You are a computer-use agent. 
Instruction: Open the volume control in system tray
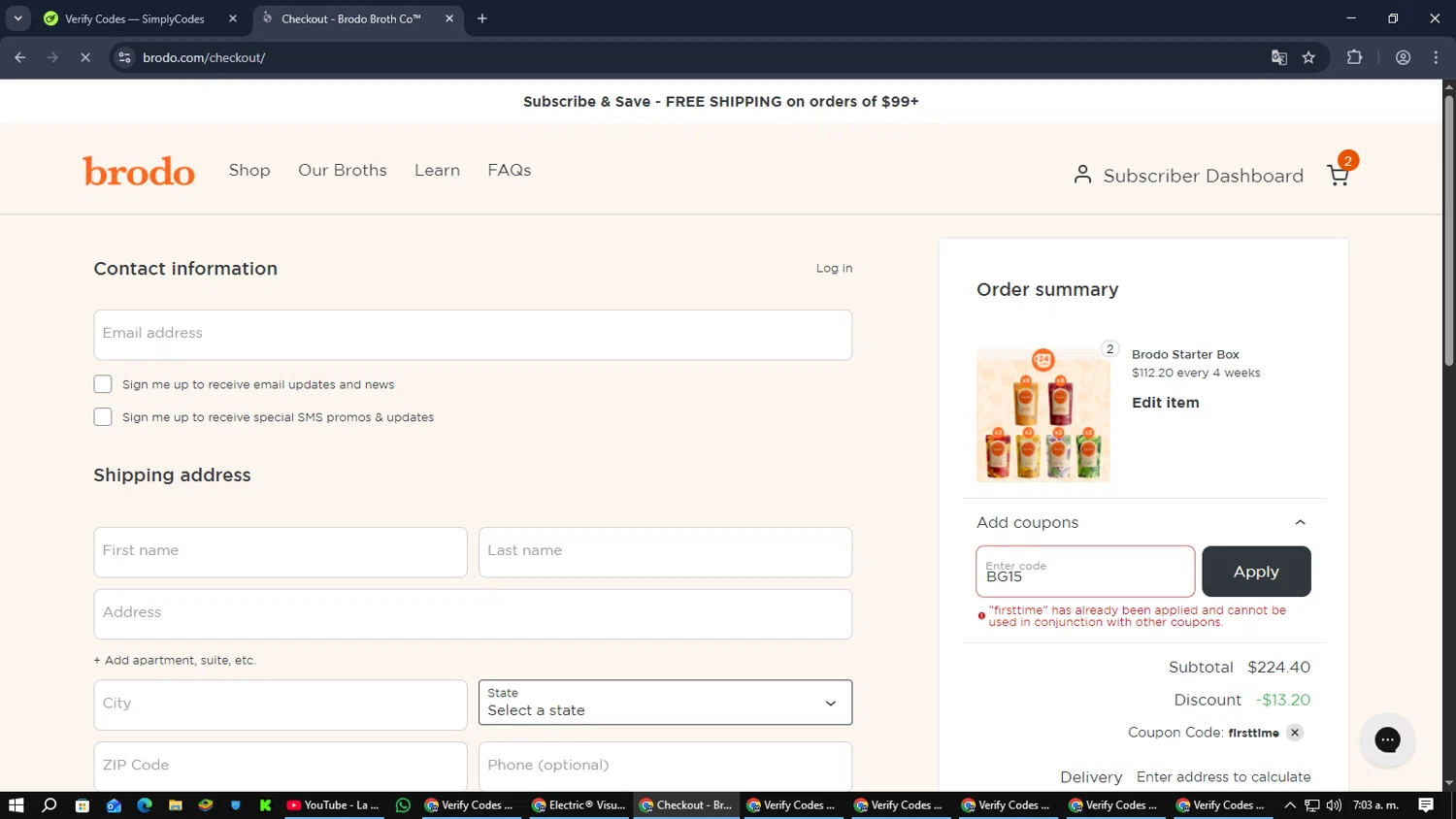1334,805
